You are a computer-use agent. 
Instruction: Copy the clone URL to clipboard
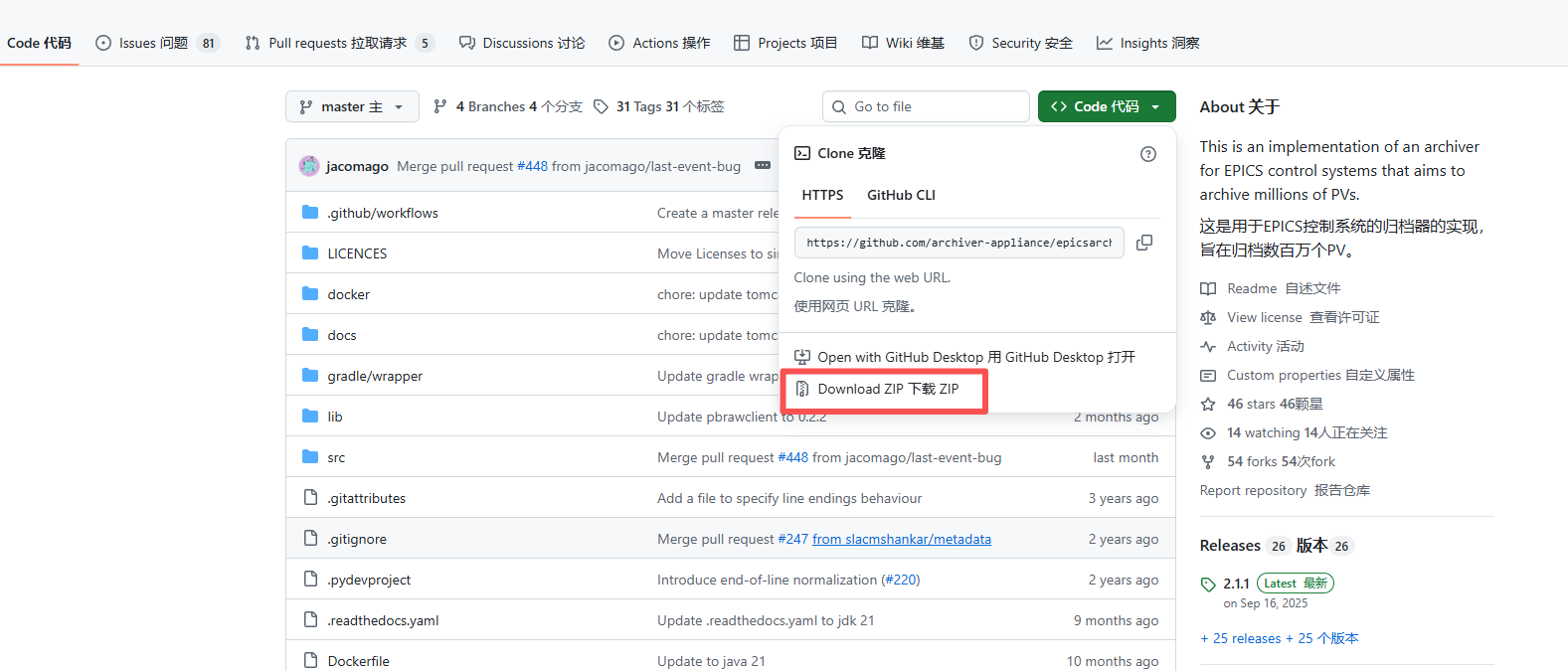coord(1144,243)
